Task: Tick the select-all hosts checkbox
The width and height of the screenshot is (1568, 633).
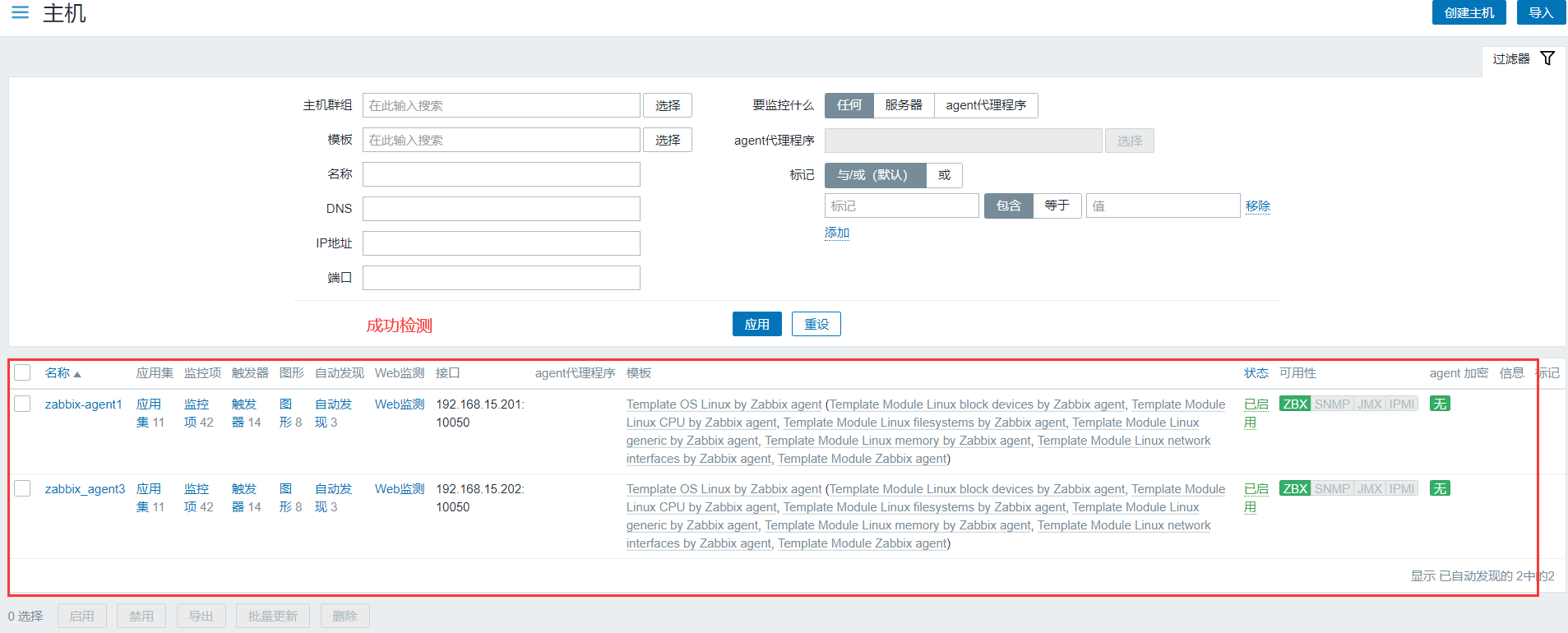Action: click(22, 372)
